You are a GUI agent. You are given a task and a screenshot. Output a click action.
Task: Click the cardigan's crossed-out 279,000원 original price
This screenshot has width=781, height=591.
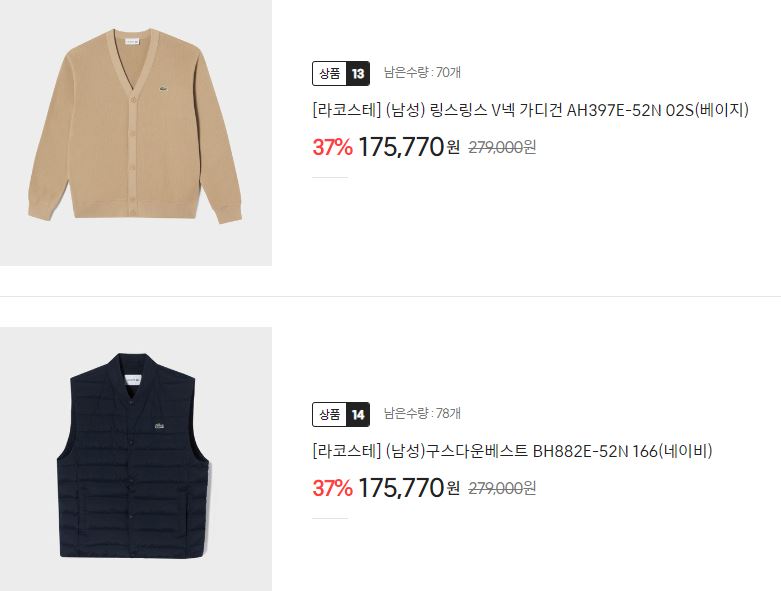[x=502, y=147]
